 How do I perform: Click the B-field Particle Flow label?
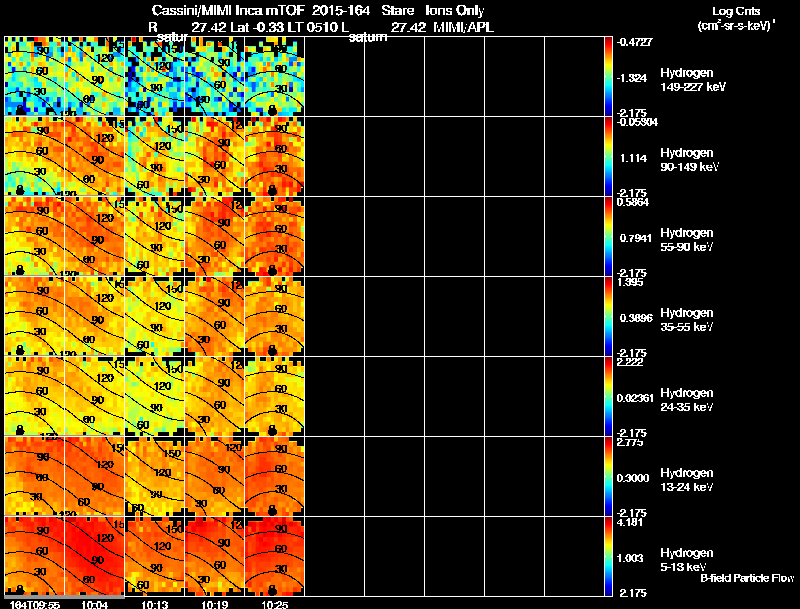[x=747, y=578]
